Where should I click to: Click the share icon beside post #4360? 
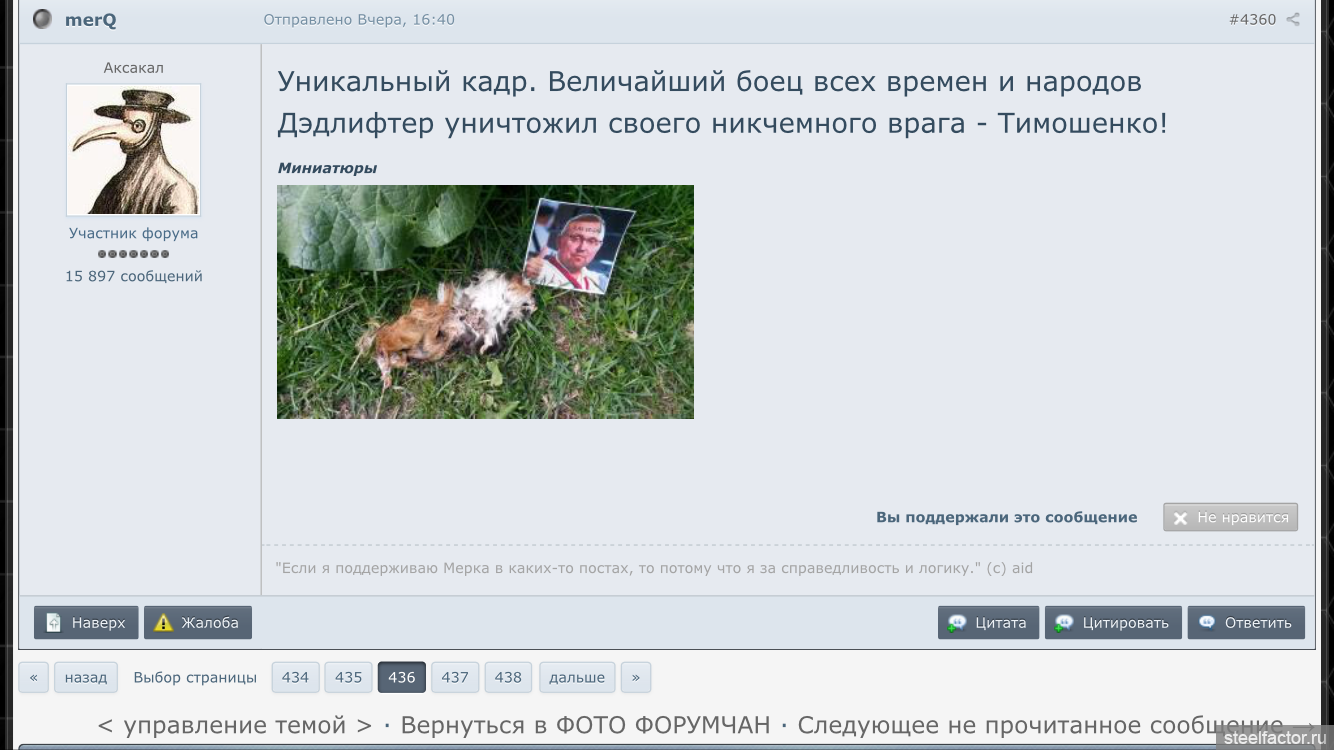pyautogui.click(x=1293, y=19)
